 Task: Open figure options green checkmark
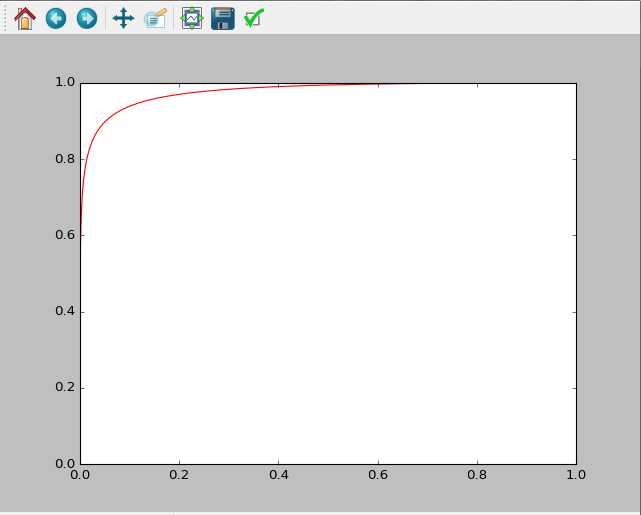[254, 18]
